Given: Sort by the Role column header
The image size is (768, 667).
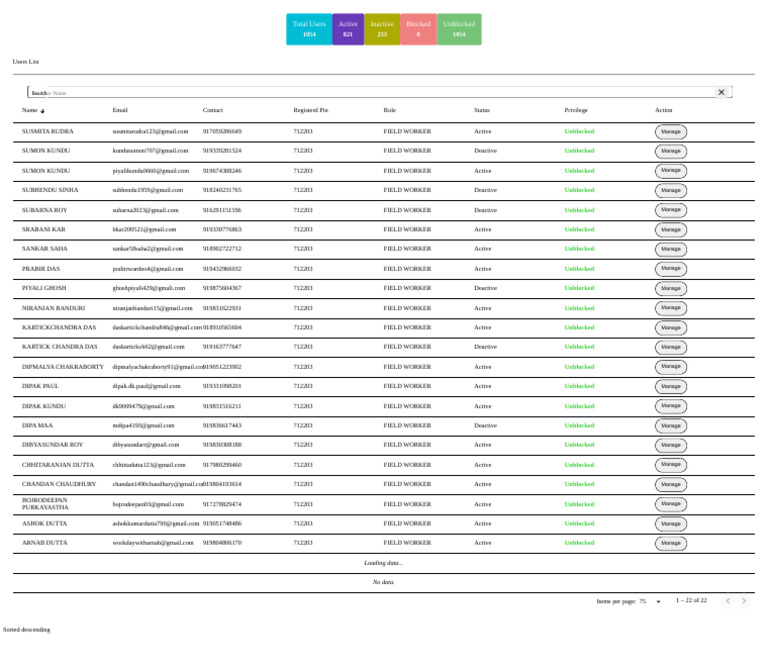Looking at the screenshot, I should [x=389, y=110].
